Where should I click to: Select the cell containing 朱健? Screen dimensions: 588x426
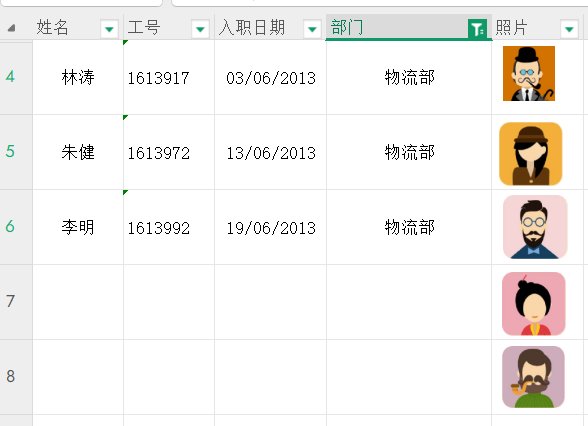click(78, 152)
